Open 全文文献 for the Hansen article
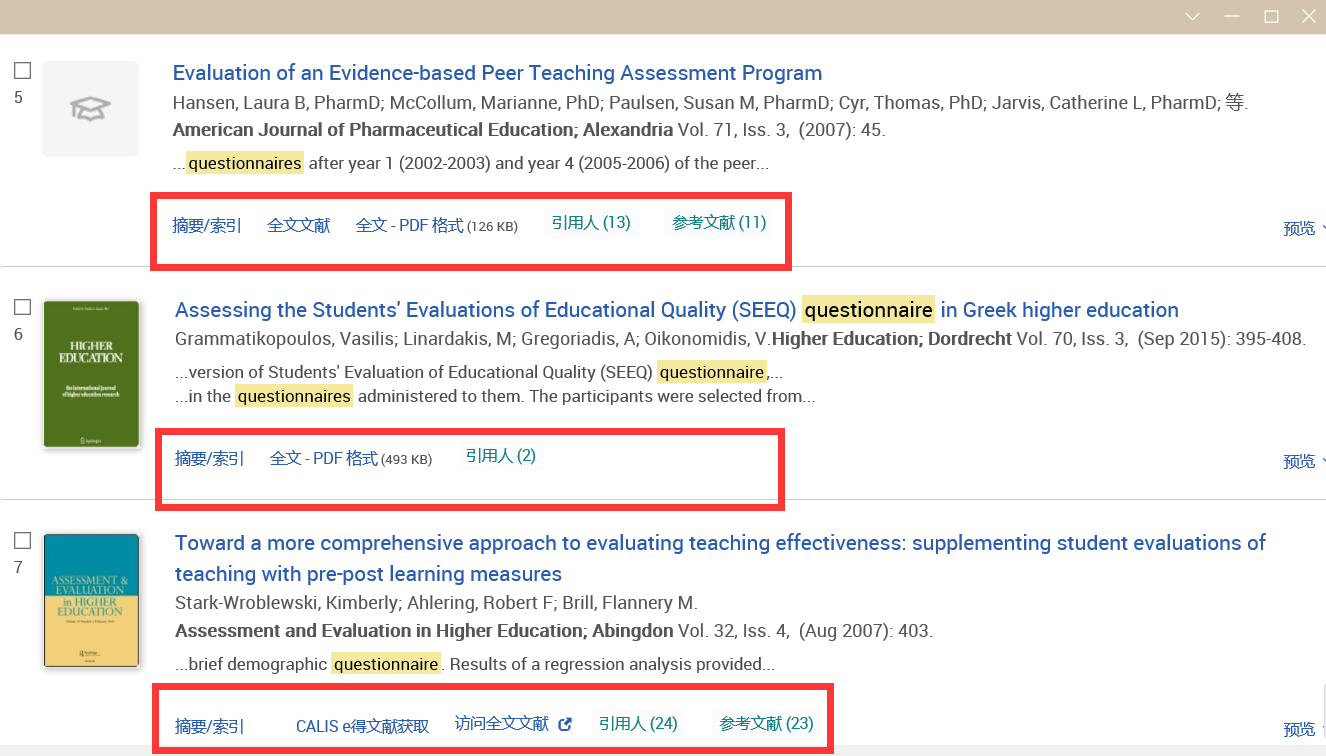 click(298, 225)
